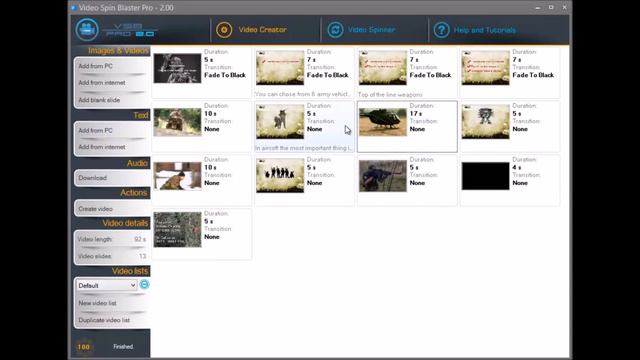Viewport: 640px width, 360px height.
Task: Click the VSB Pro camera logo icon
Action: 87,29
